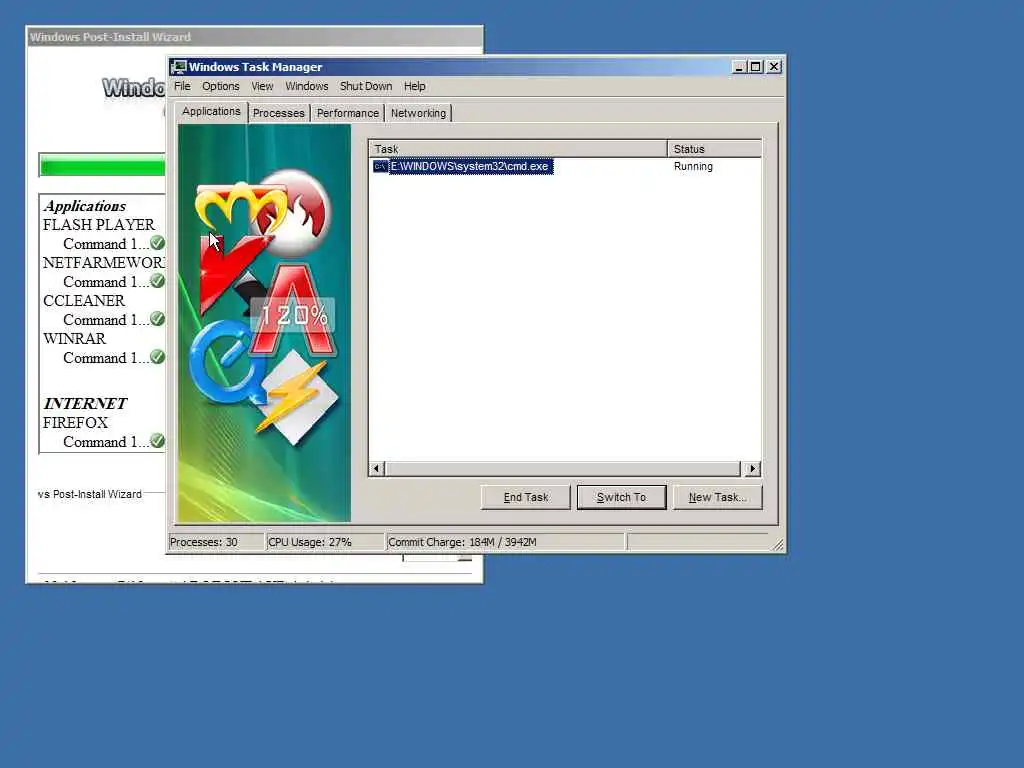Click the task list left scroll arrow
1024x768 pixels.
tap(377, 468)
